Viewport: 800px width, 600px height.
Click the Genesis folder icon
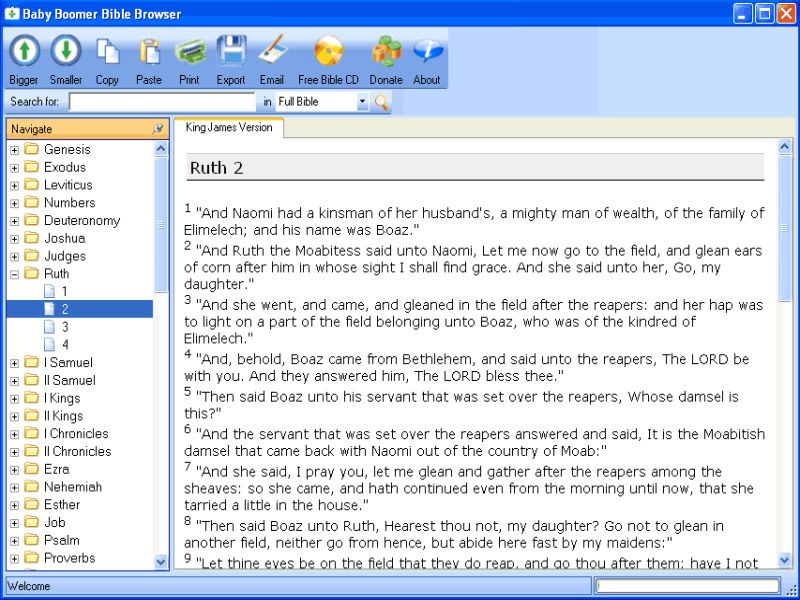pyautogui.click(x=32, y=149)
